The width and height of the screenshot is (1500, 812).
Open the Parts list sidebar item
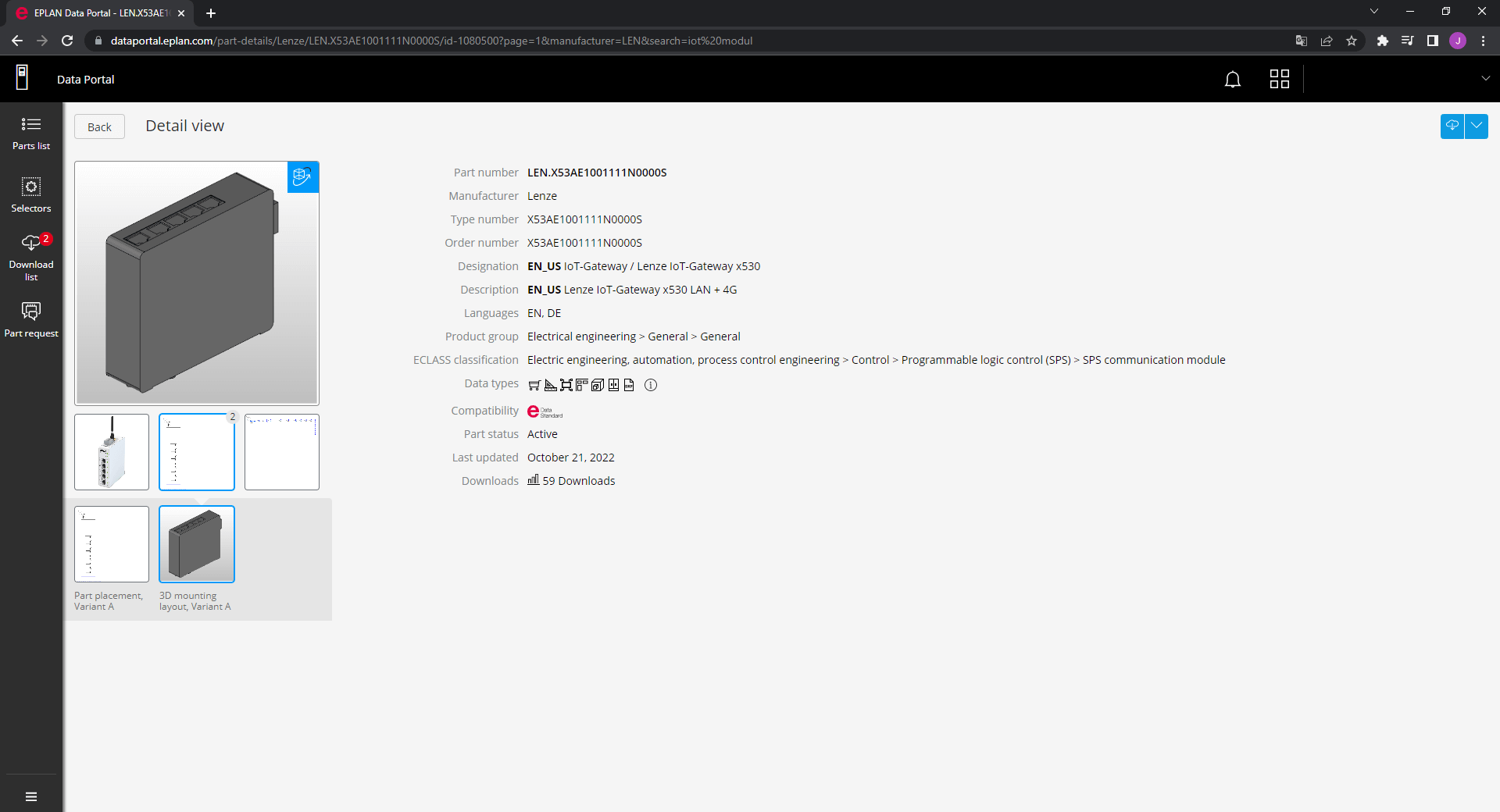click(x=31, y=134)
